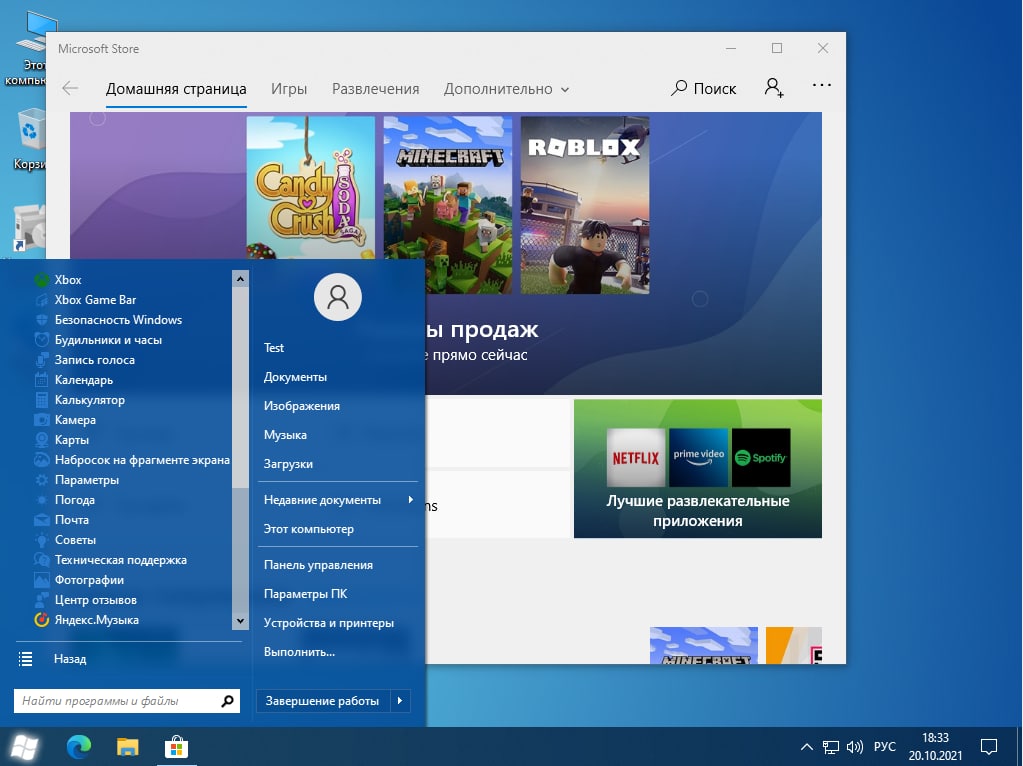Open Устройства и принтеры

pos(329,623)
